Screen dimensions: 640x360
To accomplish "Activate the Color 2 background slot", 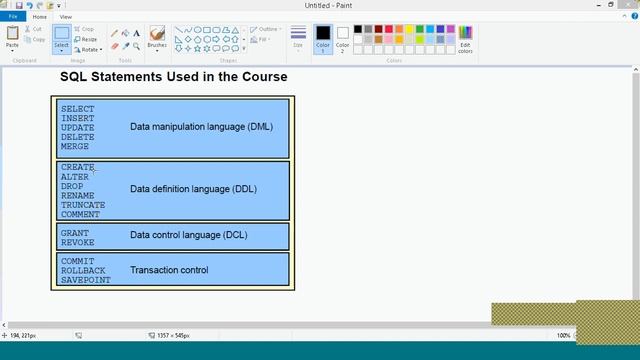I will click(342, 39).
